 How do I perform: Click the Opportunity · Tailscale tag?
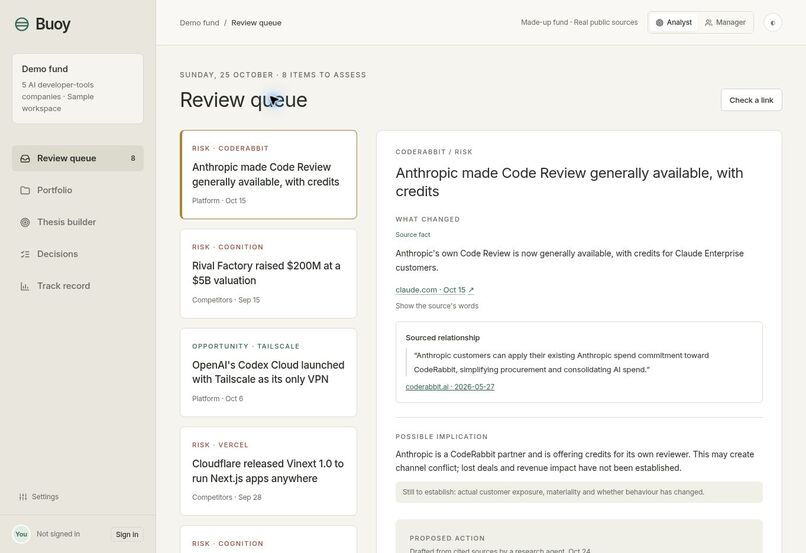tap(246, 346)
